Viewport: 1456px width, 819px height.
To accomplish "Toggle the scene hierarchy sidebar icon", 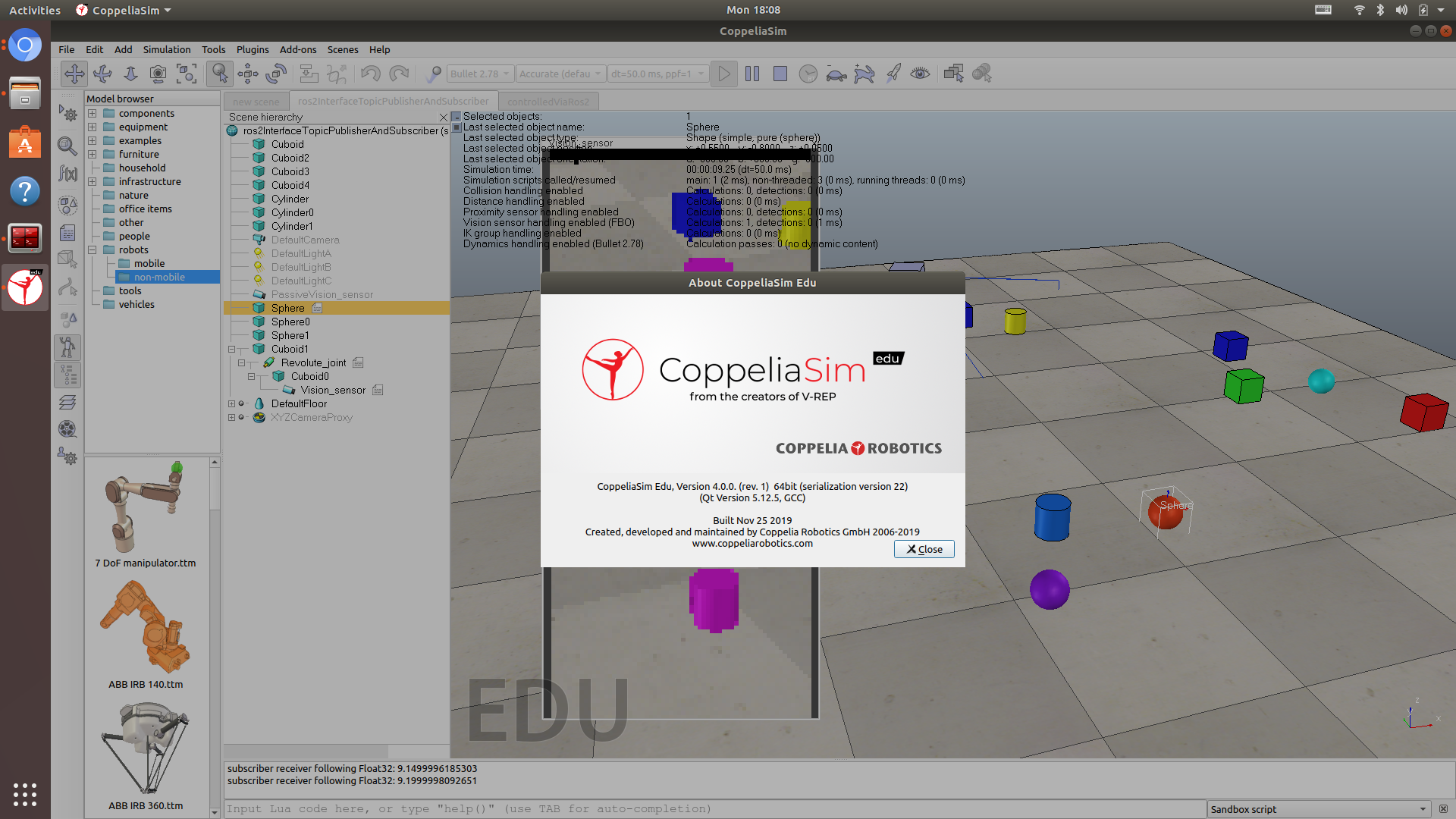I will point(67,375).
